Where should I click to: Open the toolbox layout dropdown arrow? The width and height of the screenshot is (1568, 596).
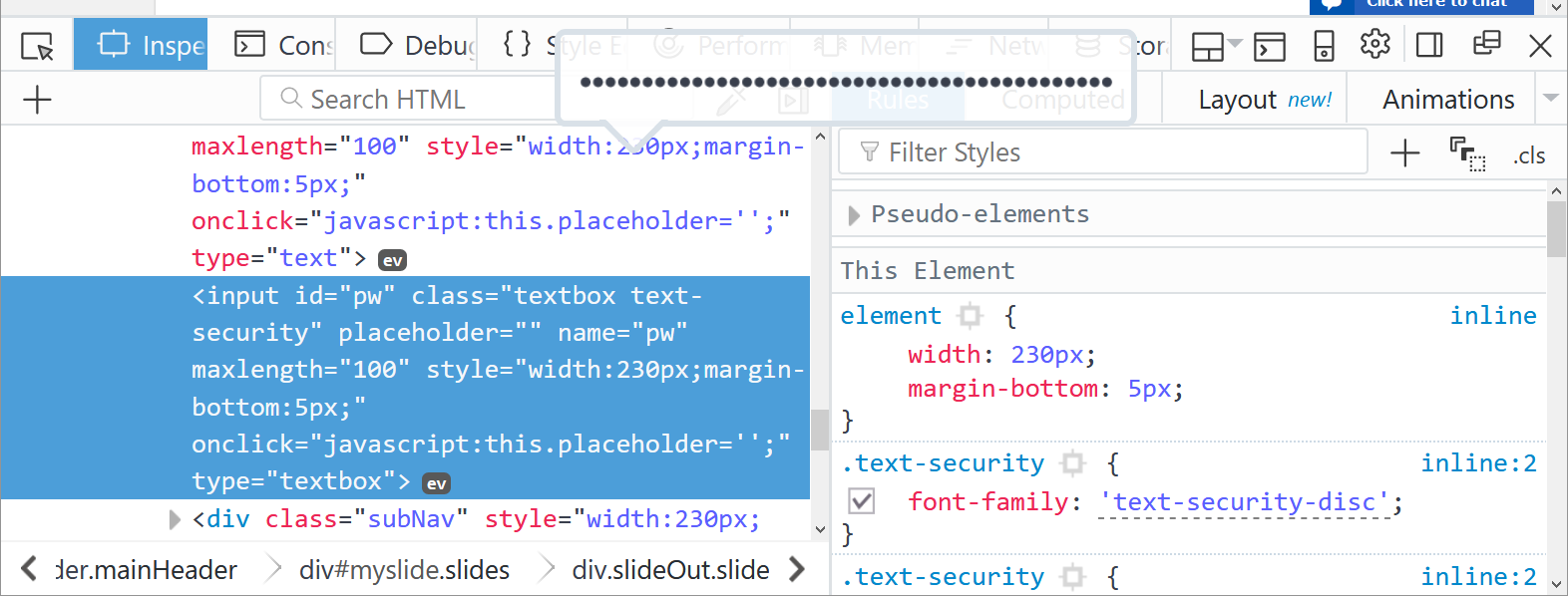(1235, 44)
